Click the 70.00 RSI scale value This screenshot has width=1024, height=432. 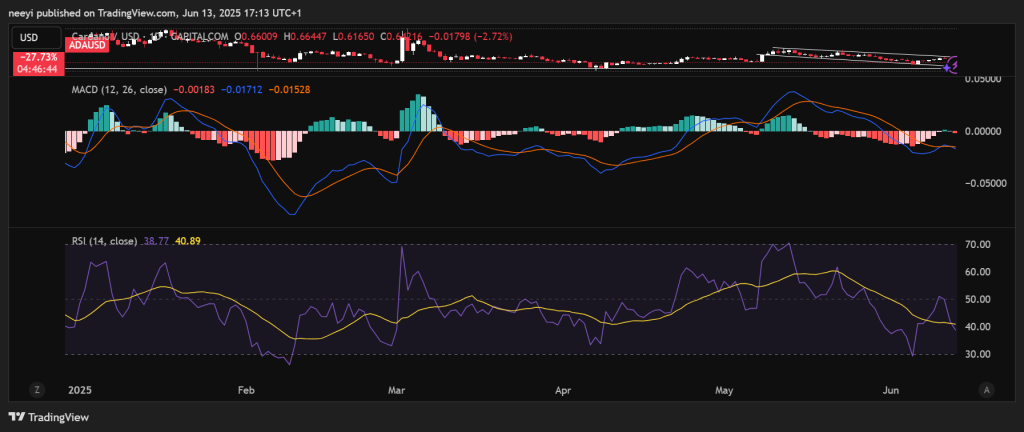point(979,245)
